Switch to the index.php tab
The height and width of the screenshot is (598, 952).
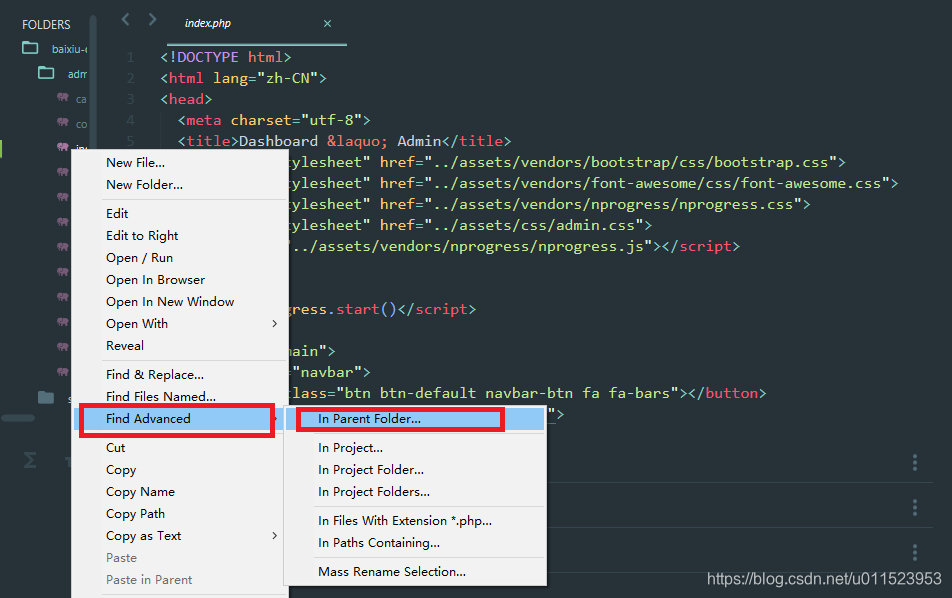pos(208,24)
